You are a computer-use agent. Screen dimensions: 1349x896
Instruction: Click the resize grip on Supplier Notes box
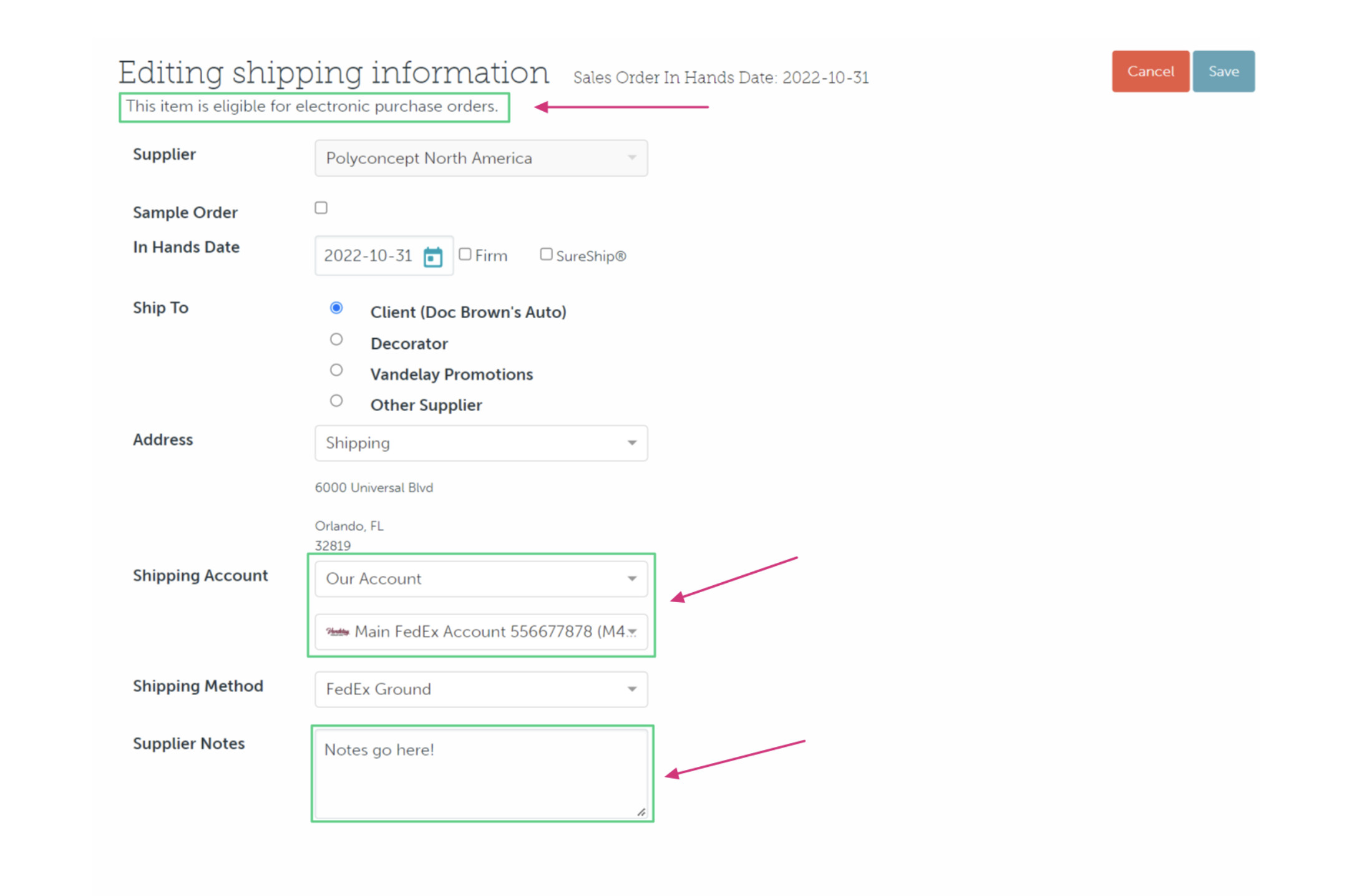(x=641, y=812)
